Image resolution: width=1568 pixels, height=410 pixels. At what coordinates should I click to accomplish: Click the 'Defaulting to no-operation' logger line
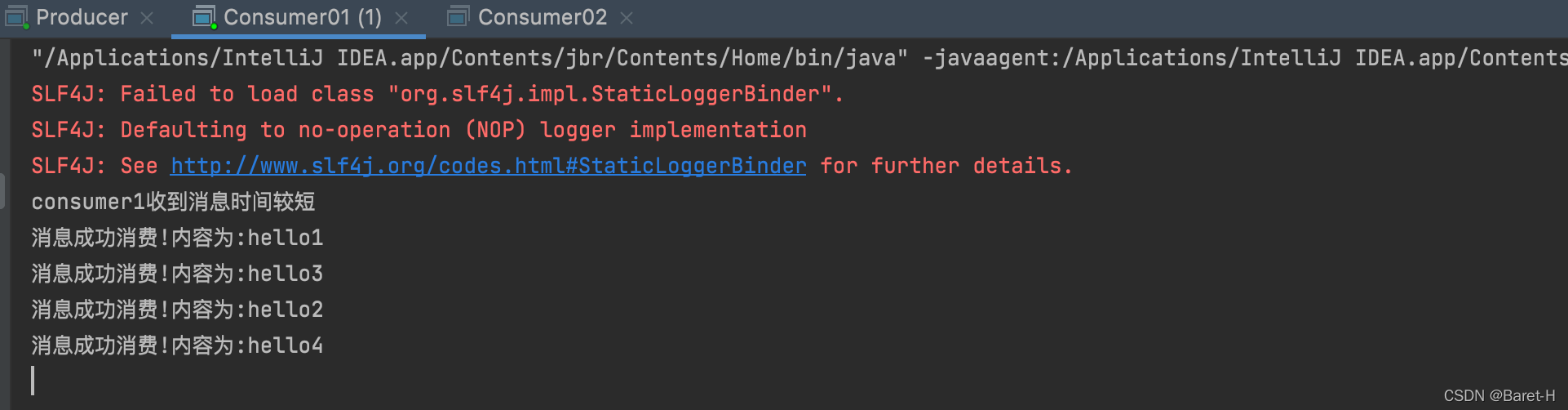click(419, 130)
